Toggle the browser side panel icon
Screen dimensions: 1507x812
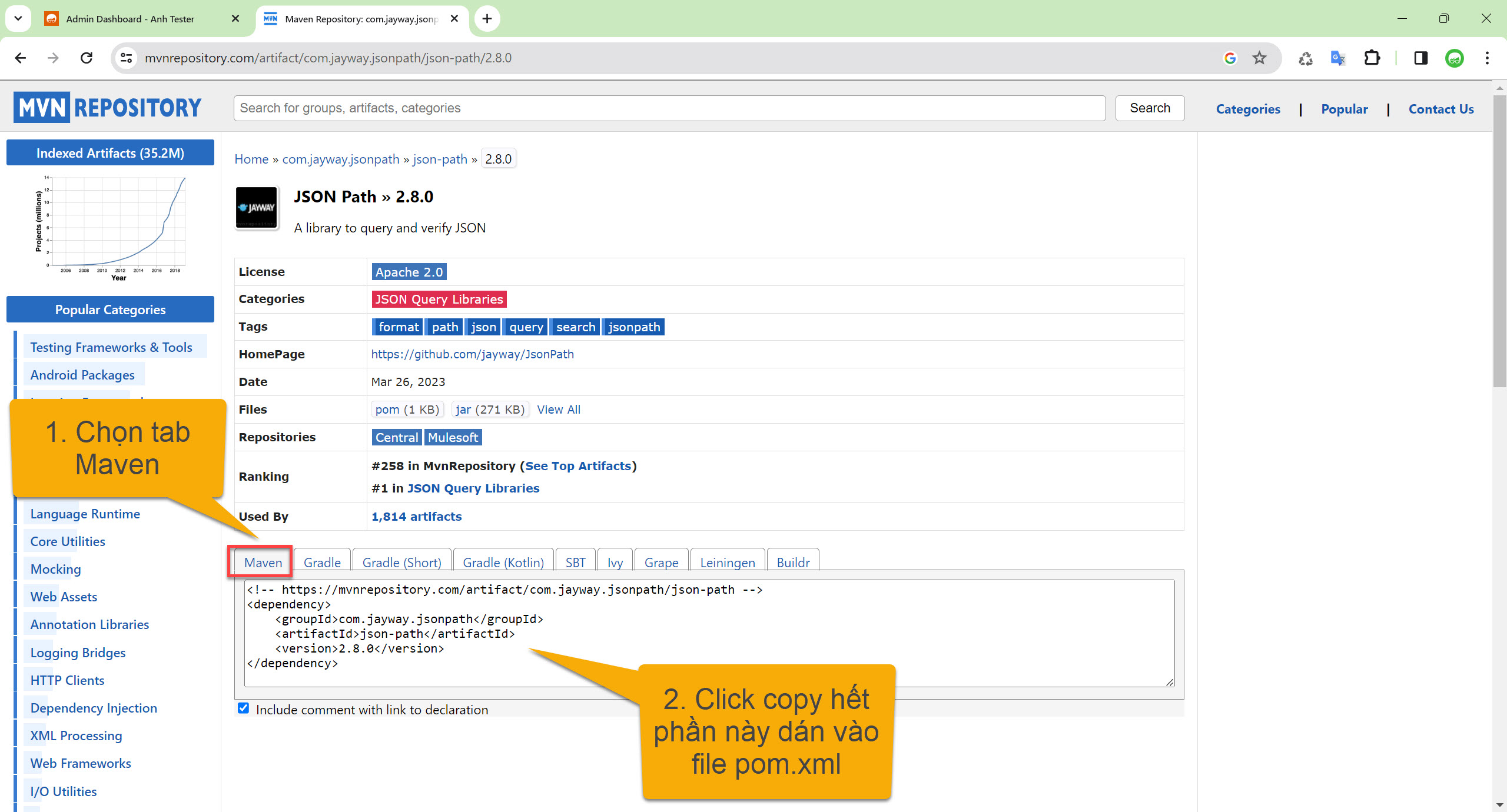click(1420, 58)
